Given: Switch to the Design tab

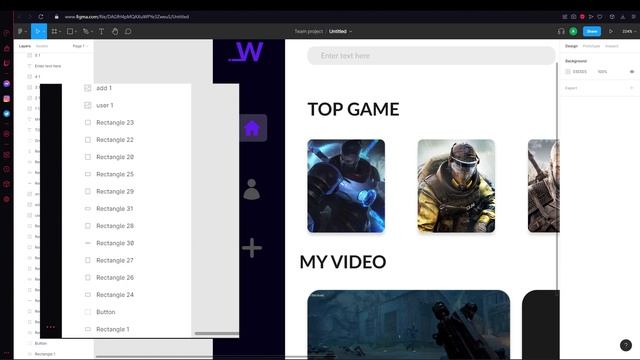Looking at the screenshot, I should (x=571, y=46).
